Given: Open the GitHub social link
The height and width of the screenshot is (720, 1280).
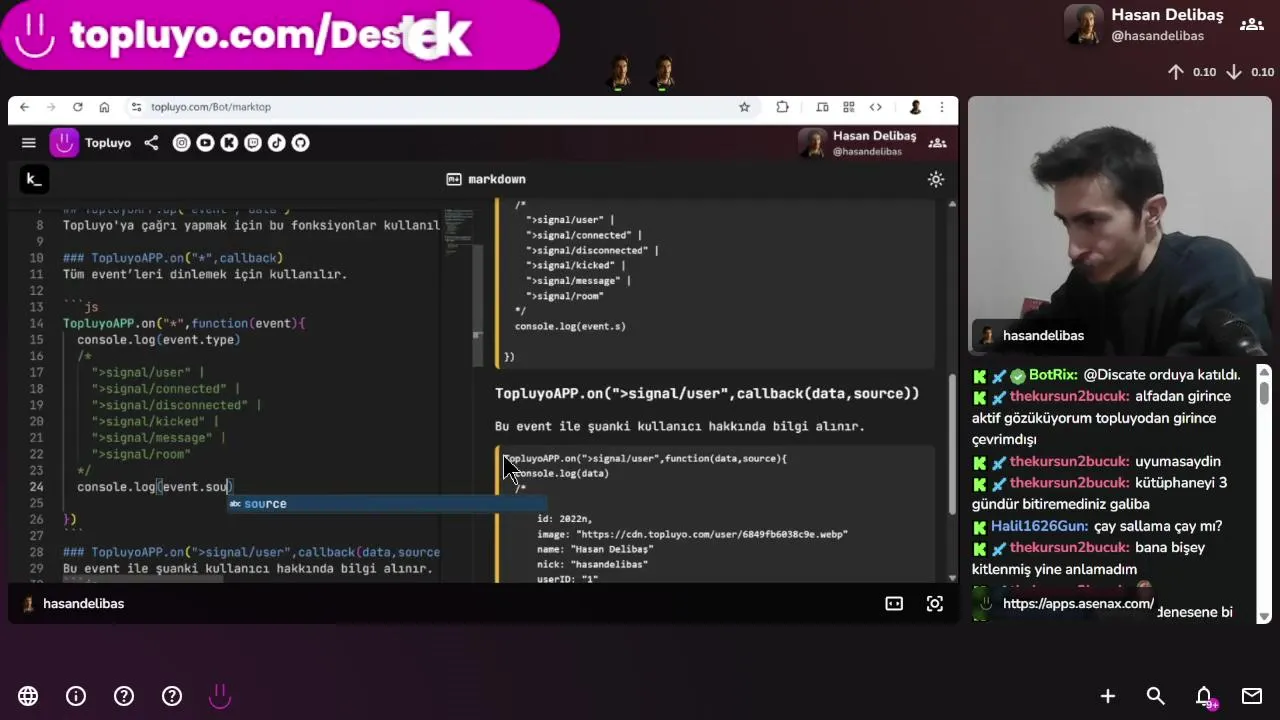Looking at the screenshot, I should point(300,143).
